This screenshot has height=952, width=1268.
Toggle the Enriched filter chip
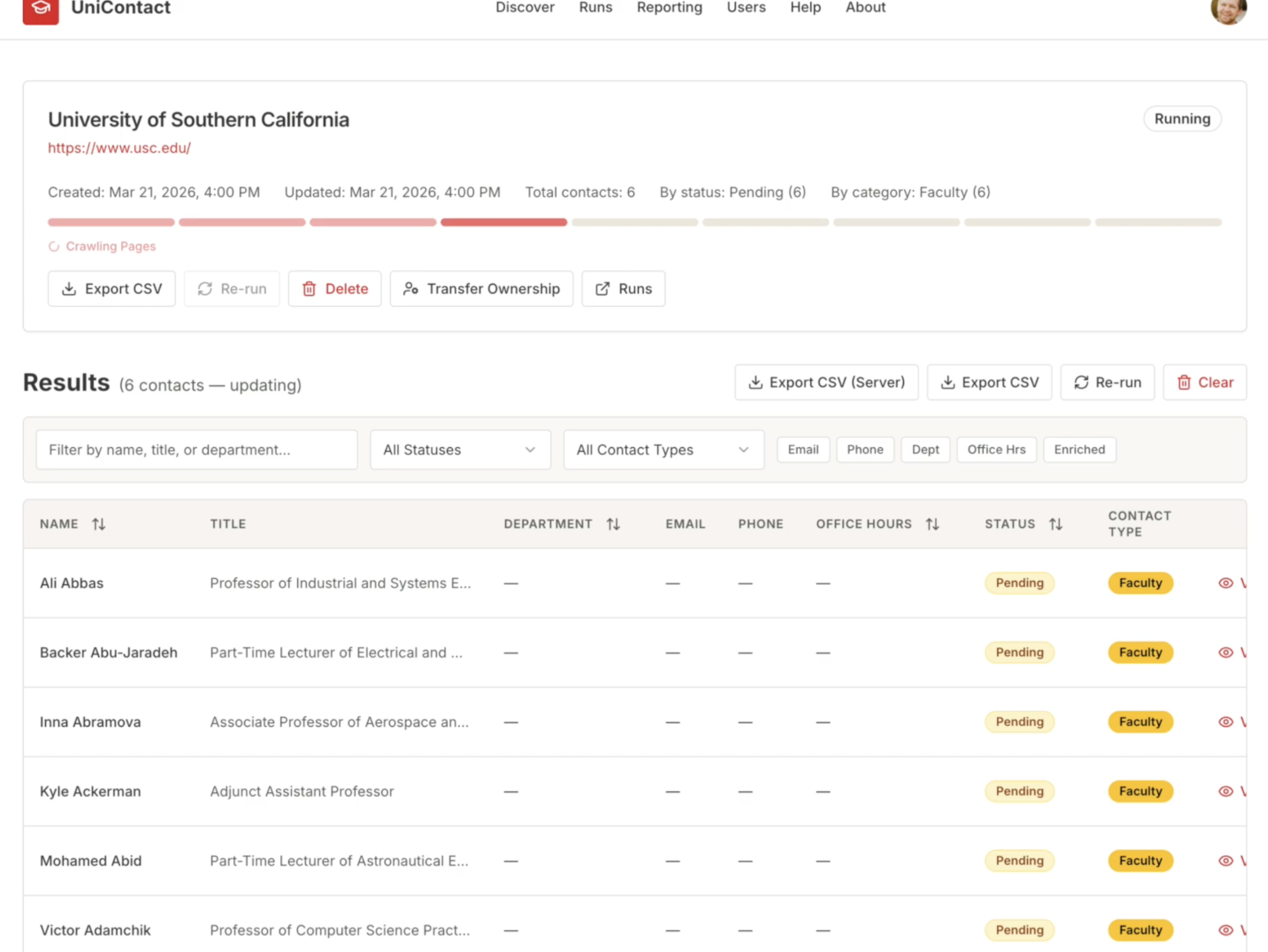coord(1079,449)
